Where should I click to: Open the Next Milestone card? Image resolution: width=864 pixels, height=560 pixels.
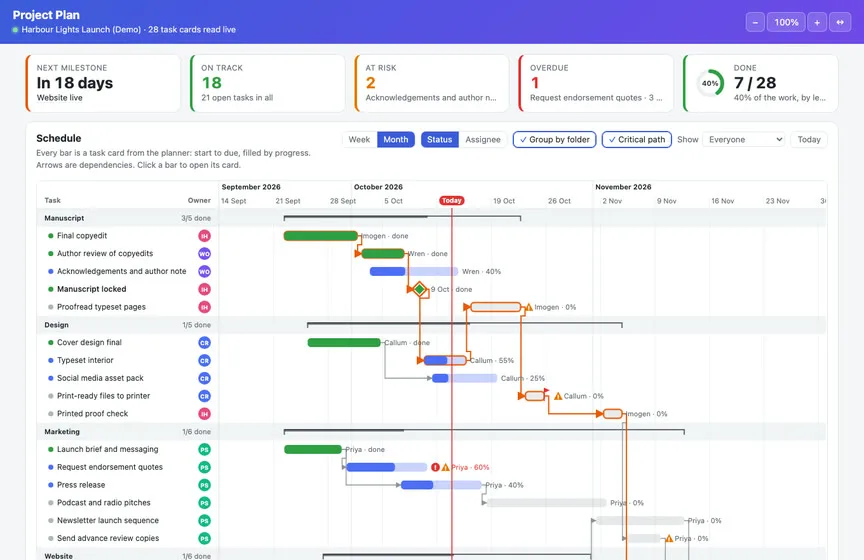103,83
